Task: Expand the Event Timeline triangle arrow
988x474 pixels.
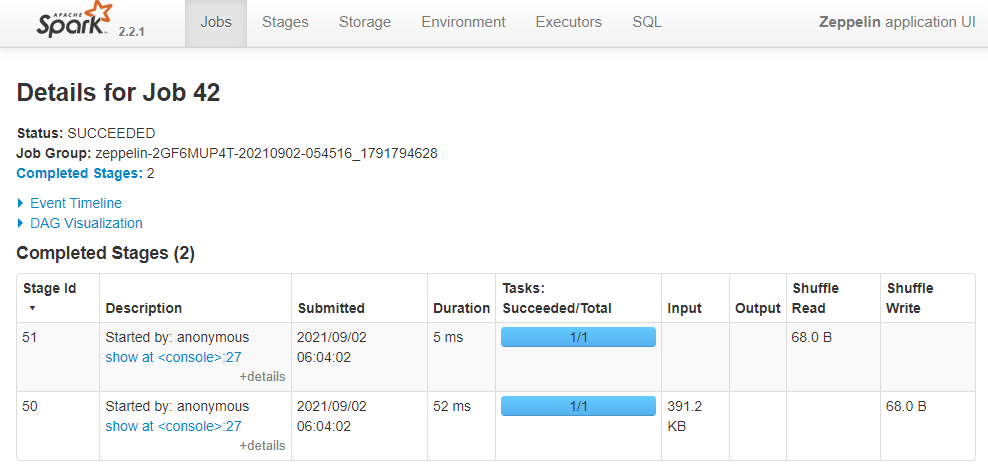Action: tap(21, 203)
